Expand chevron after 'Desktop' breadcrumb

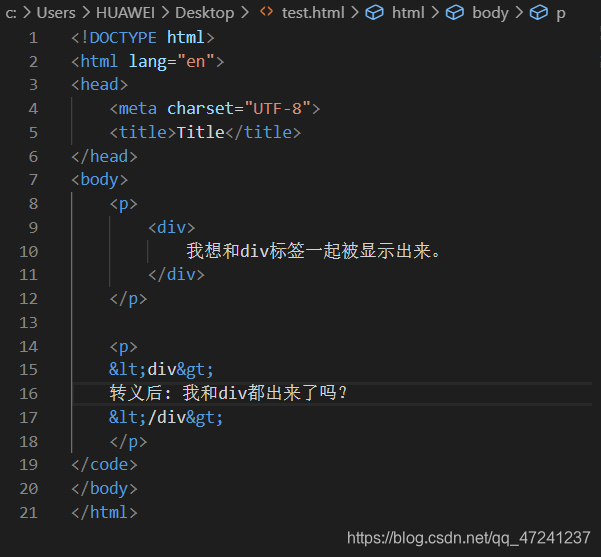click(x=245, y=13)
